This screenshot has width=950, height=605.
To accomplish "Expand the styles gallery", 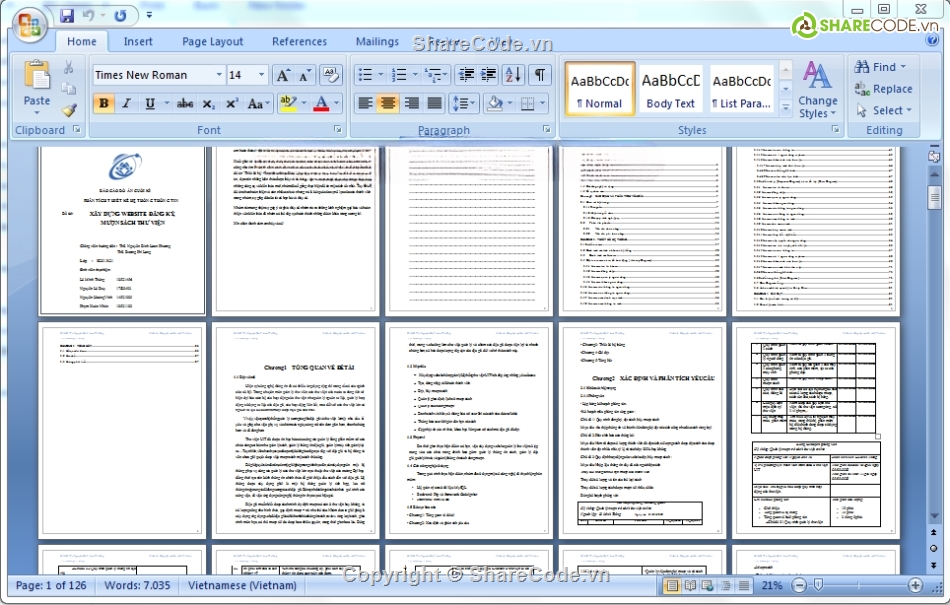I will coord(786,108).
